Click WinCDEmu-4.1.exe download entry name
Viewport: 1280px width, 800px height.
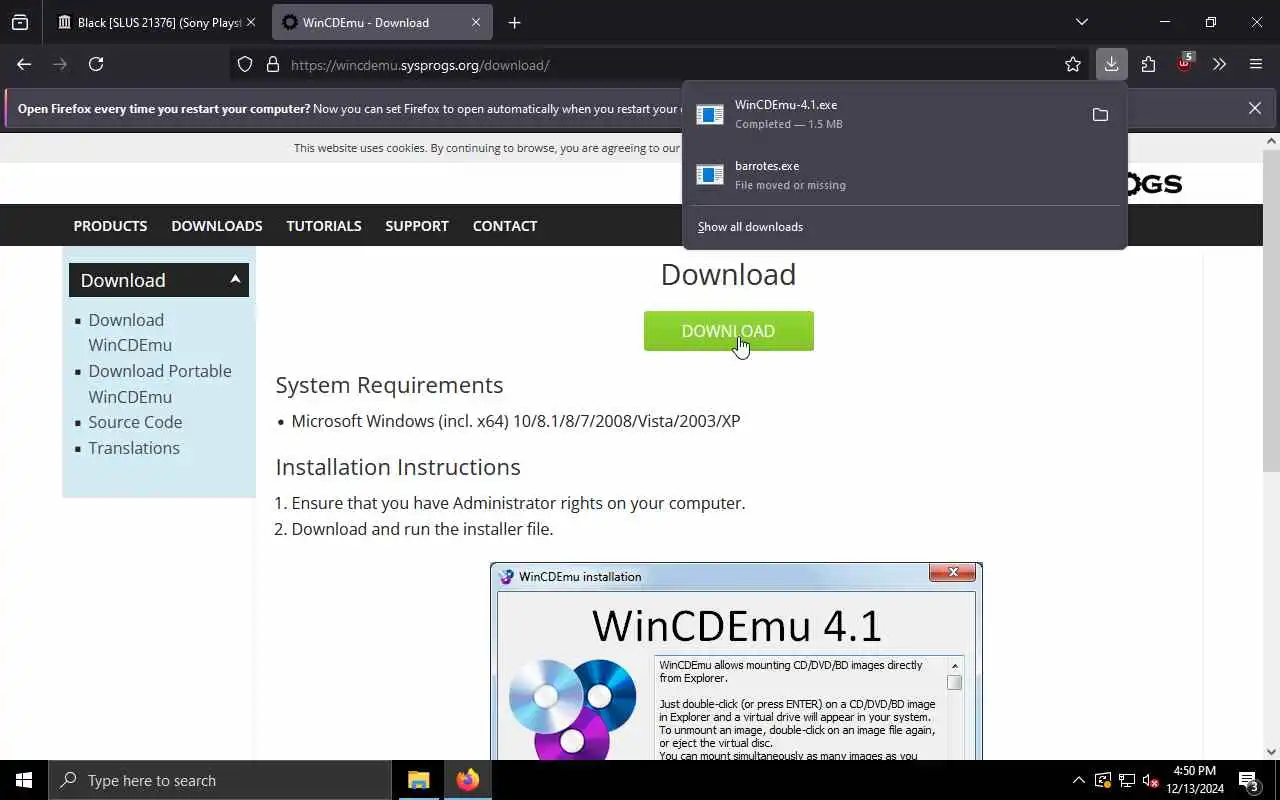[786, 105]
